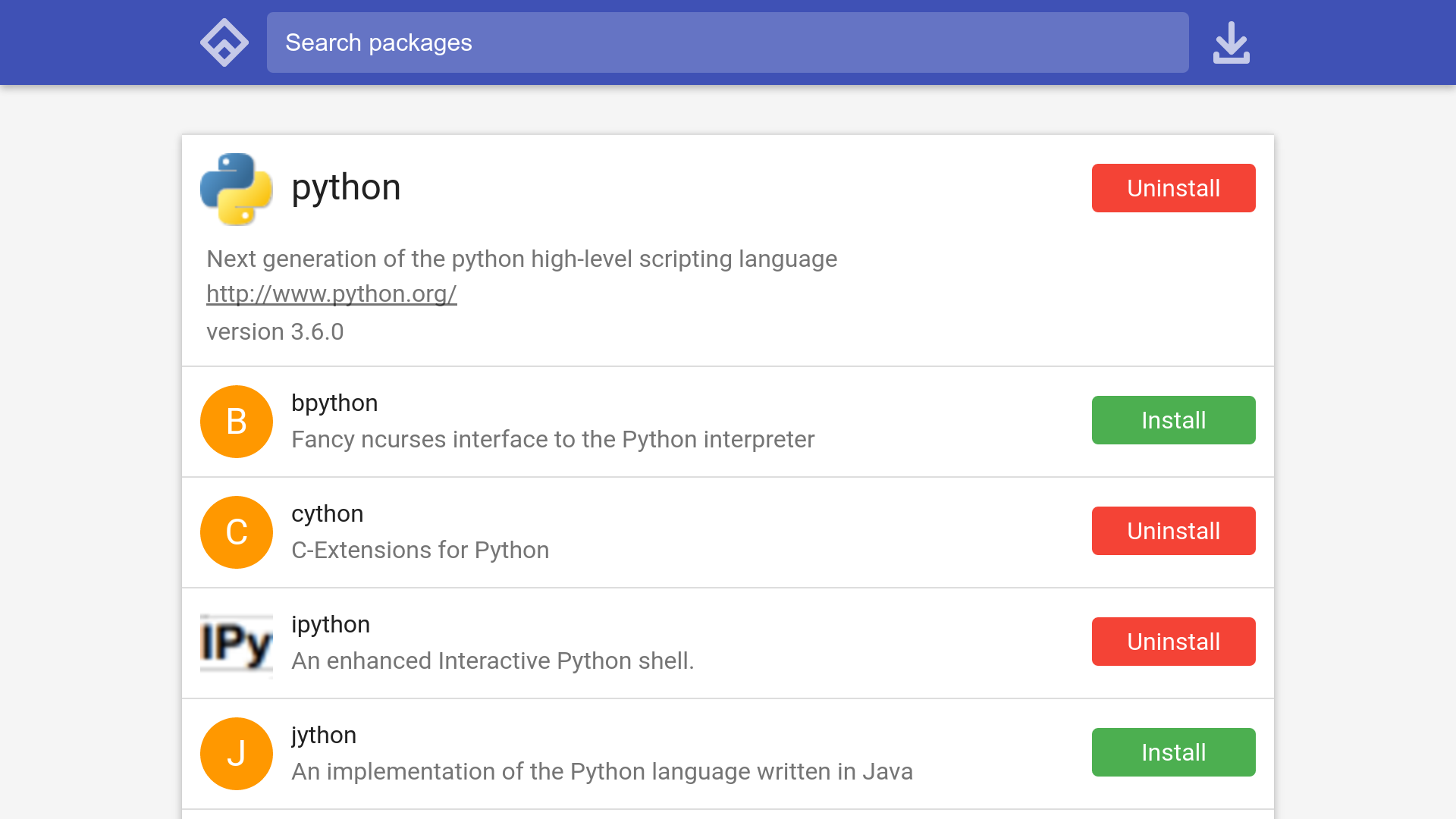This screenshot has height=819, width=1456.
Task: Click the Python logo icon
Action: (x=237, y=189)
